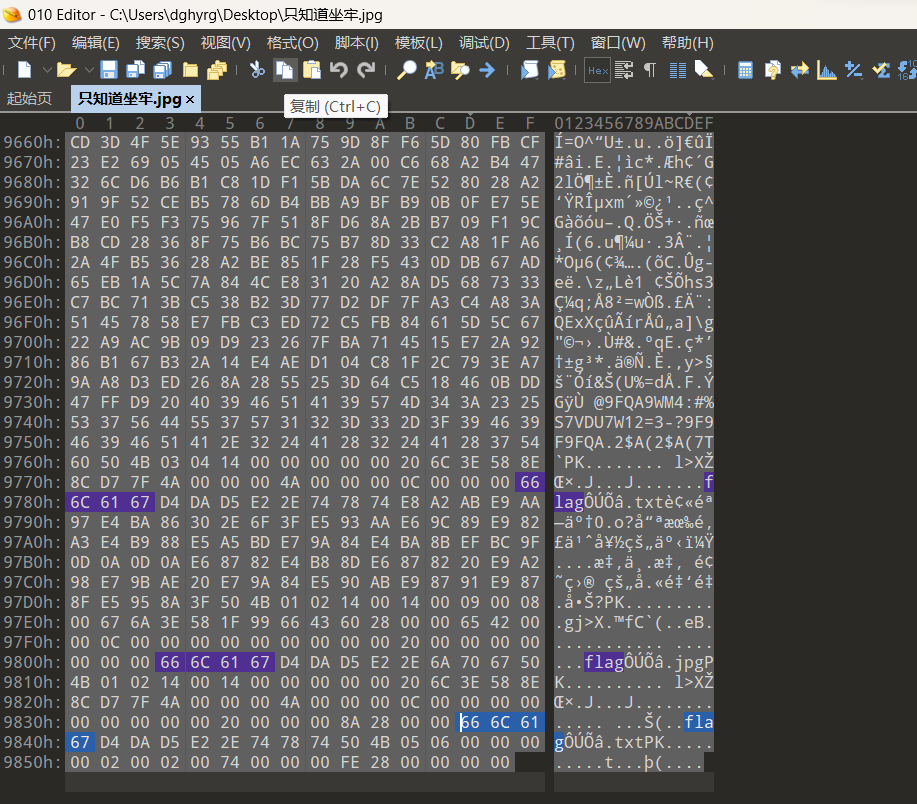Click the Save All icon
This screenshot has width=917, height=804.
[163, 70]
